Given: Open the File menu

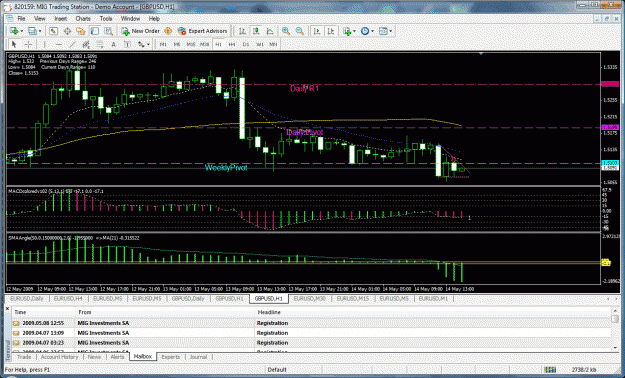Looking at the screenshot, I should (x=21, y=19).
